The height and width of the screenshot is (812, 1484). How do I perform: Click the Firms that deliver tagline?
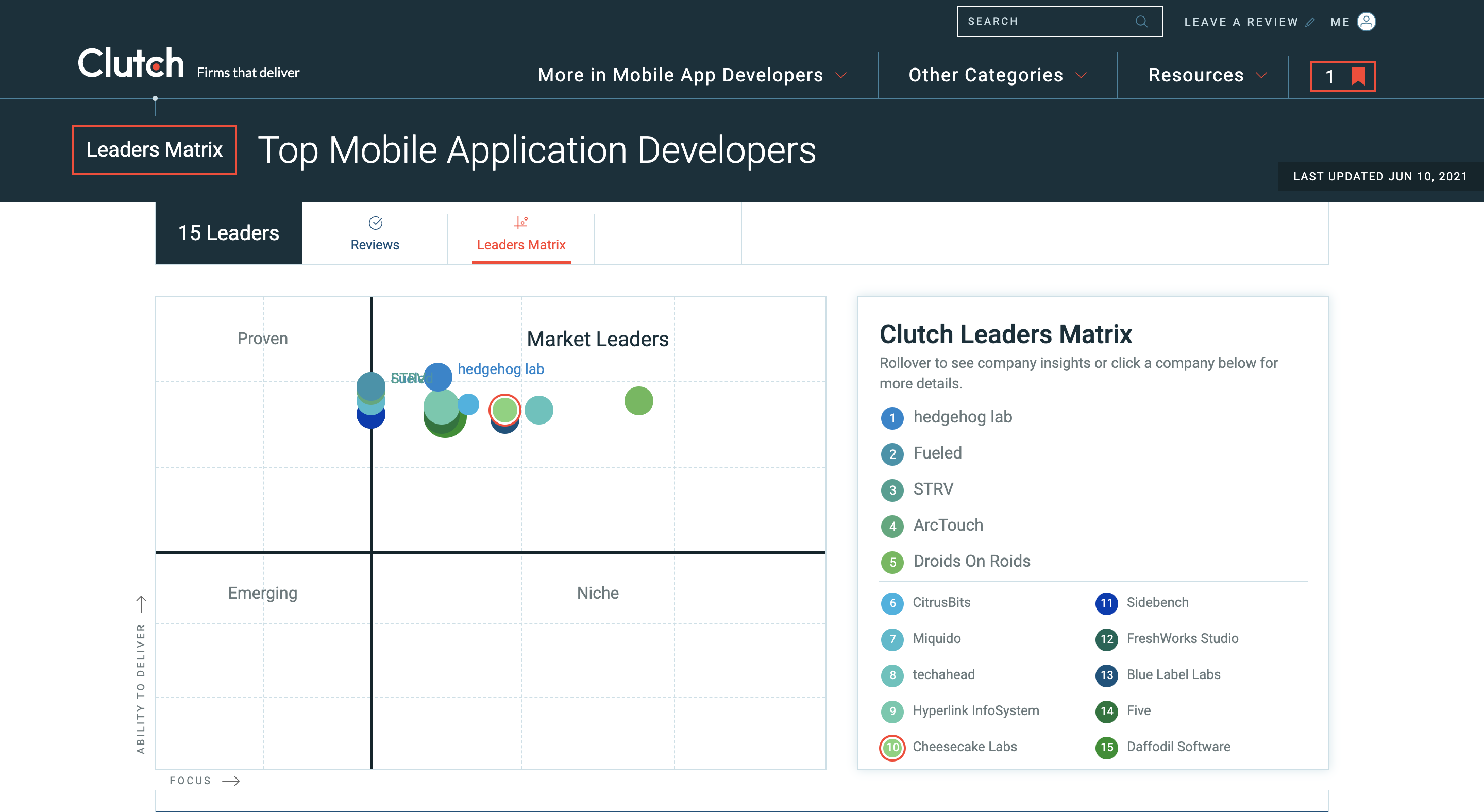(248, 73)
